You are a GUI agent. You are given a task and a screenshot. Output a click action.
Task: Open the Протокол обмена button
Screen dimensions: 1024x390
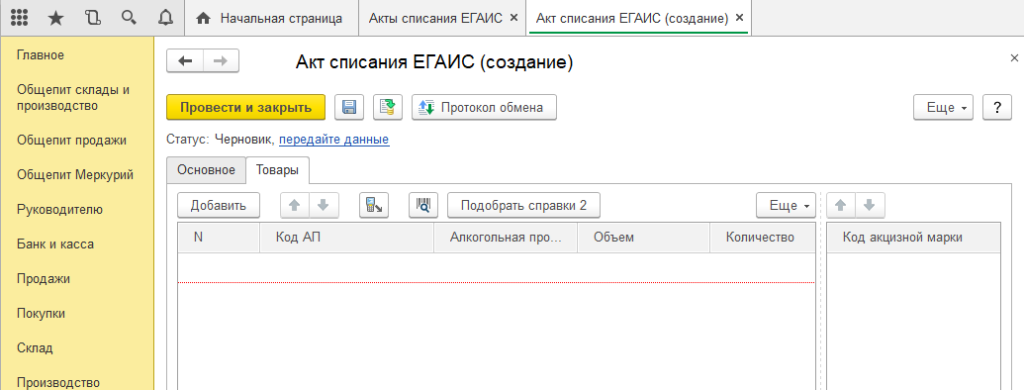coord(484,107)
